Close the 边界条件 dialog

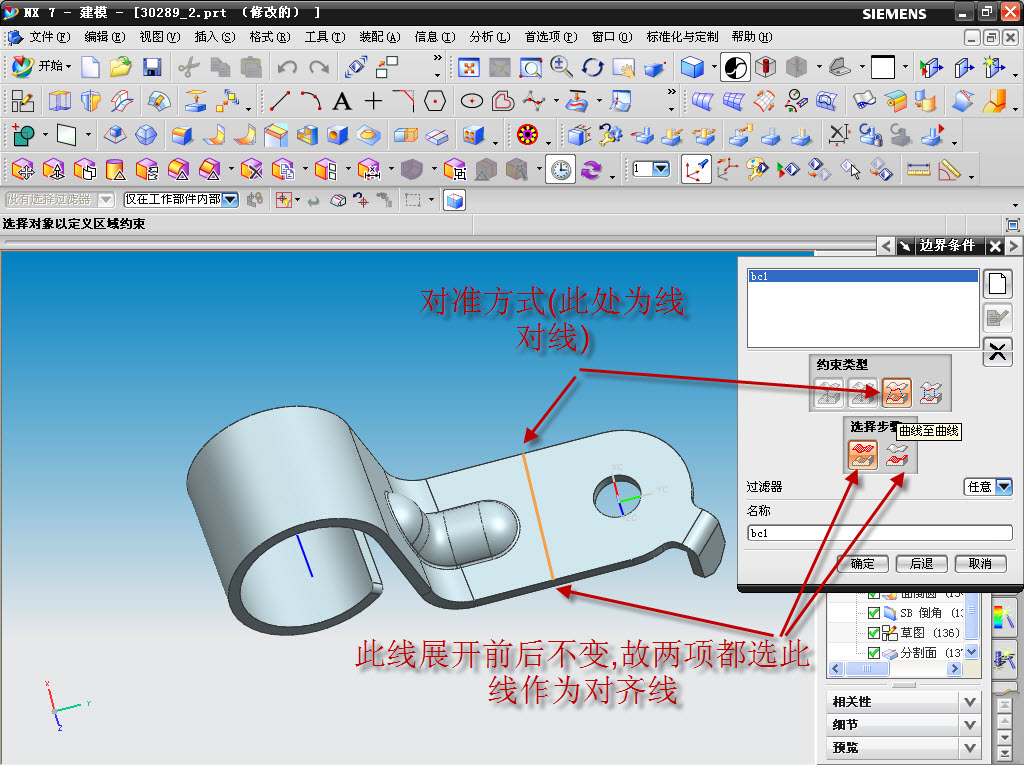(x=995, y=246)
